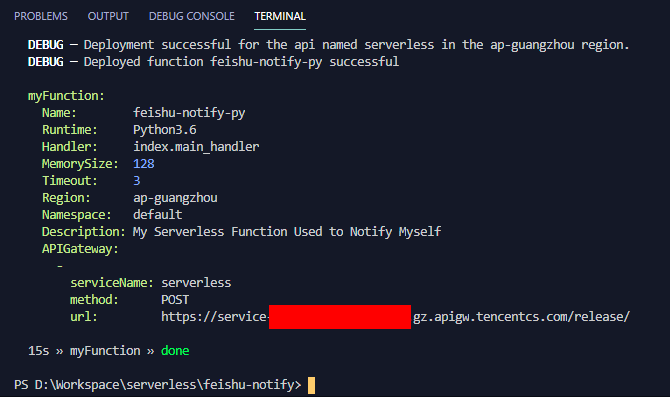This screenshot has height=397, width=670.
Task: Click the function description text
Action: click(287, 232)
